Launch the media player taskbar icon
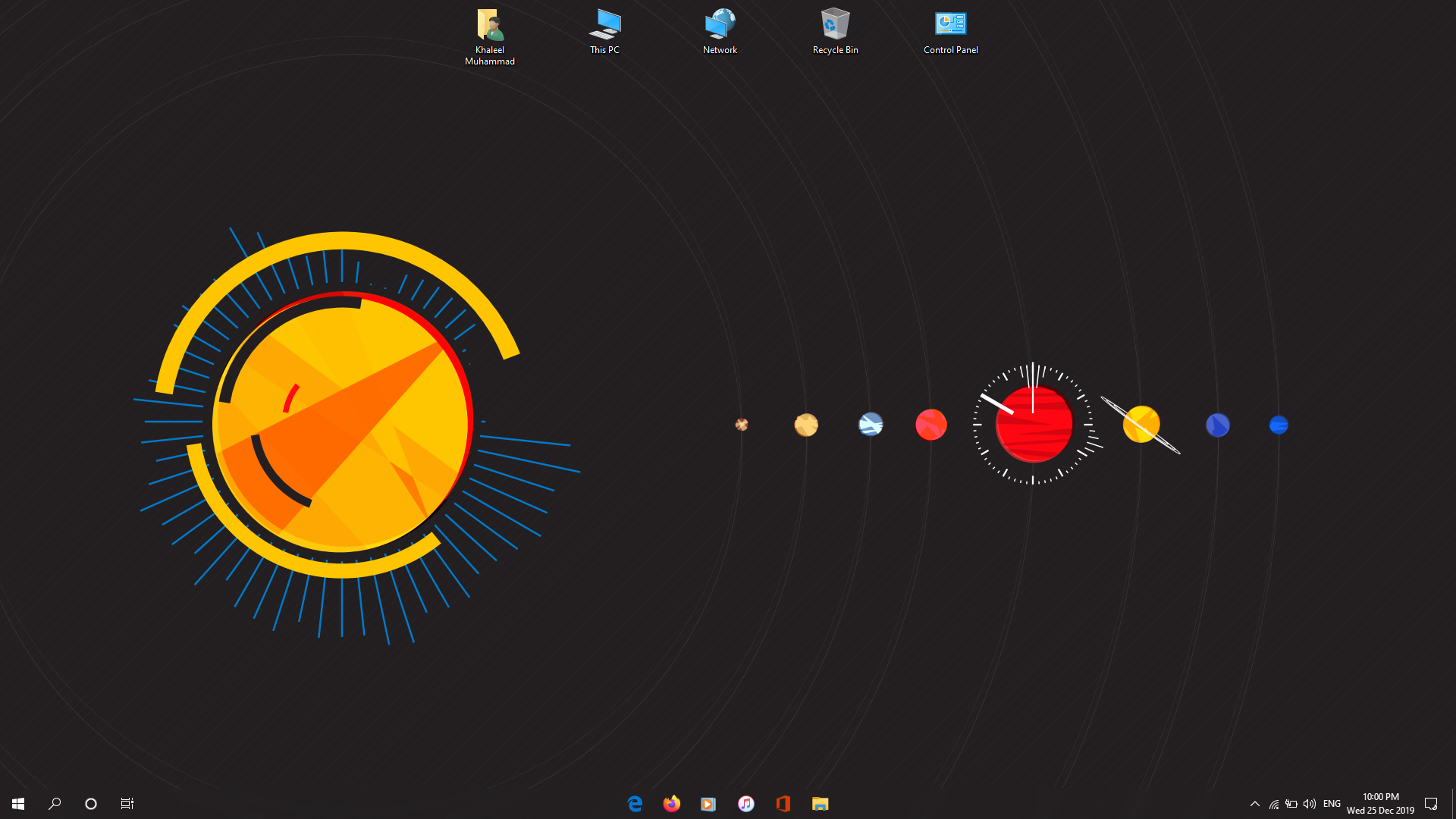The width and height of the screenshot is (1456, 819). pyautogui.click(x=708, y=803)
